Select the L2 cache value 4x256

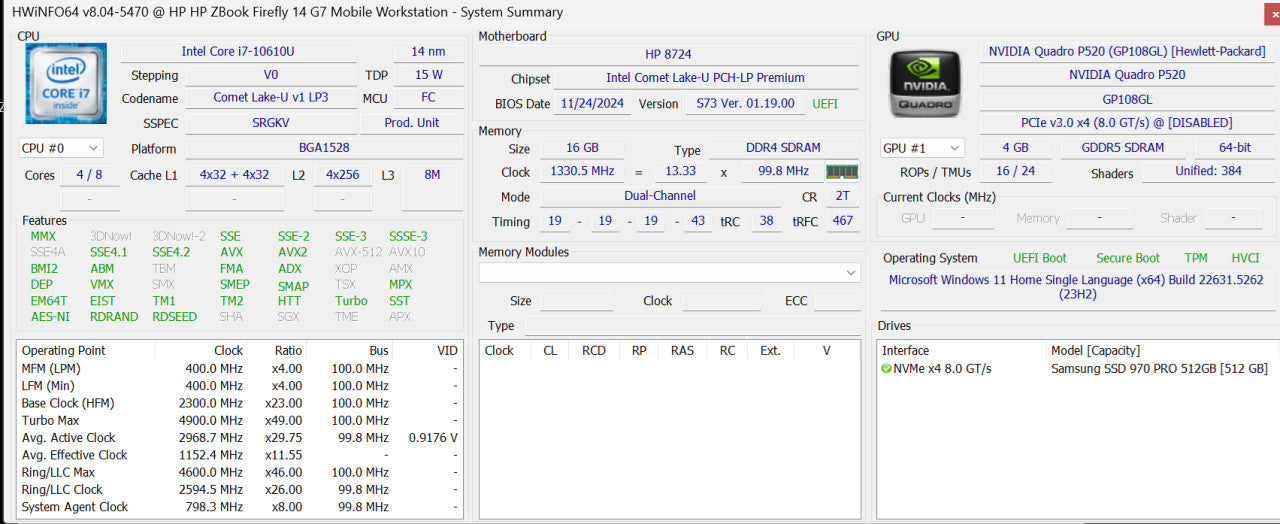(342, 175)
